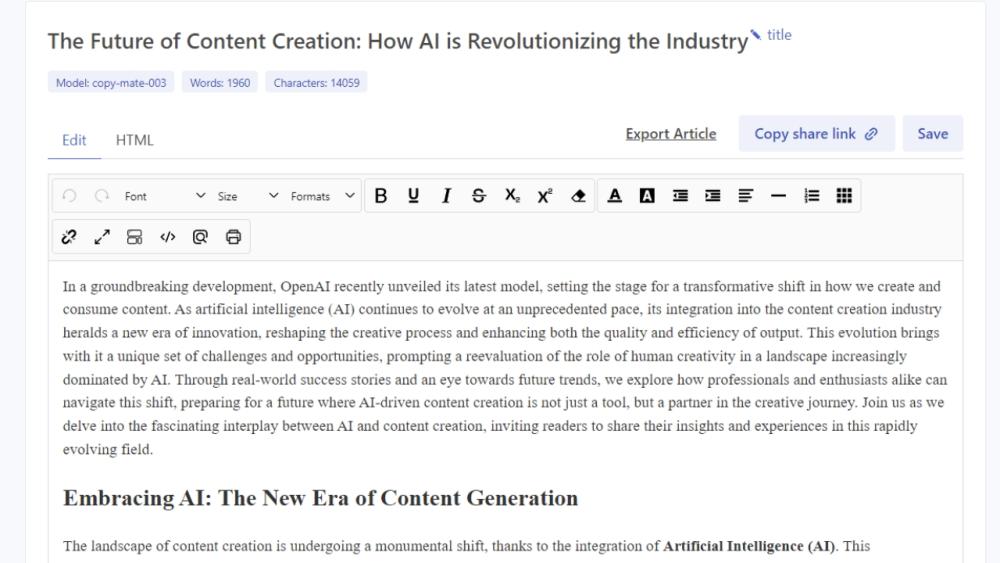Click the title edit link
The width and height of the screenshot is (1000, 563).
pyautogui.click(x=779, y=35)
